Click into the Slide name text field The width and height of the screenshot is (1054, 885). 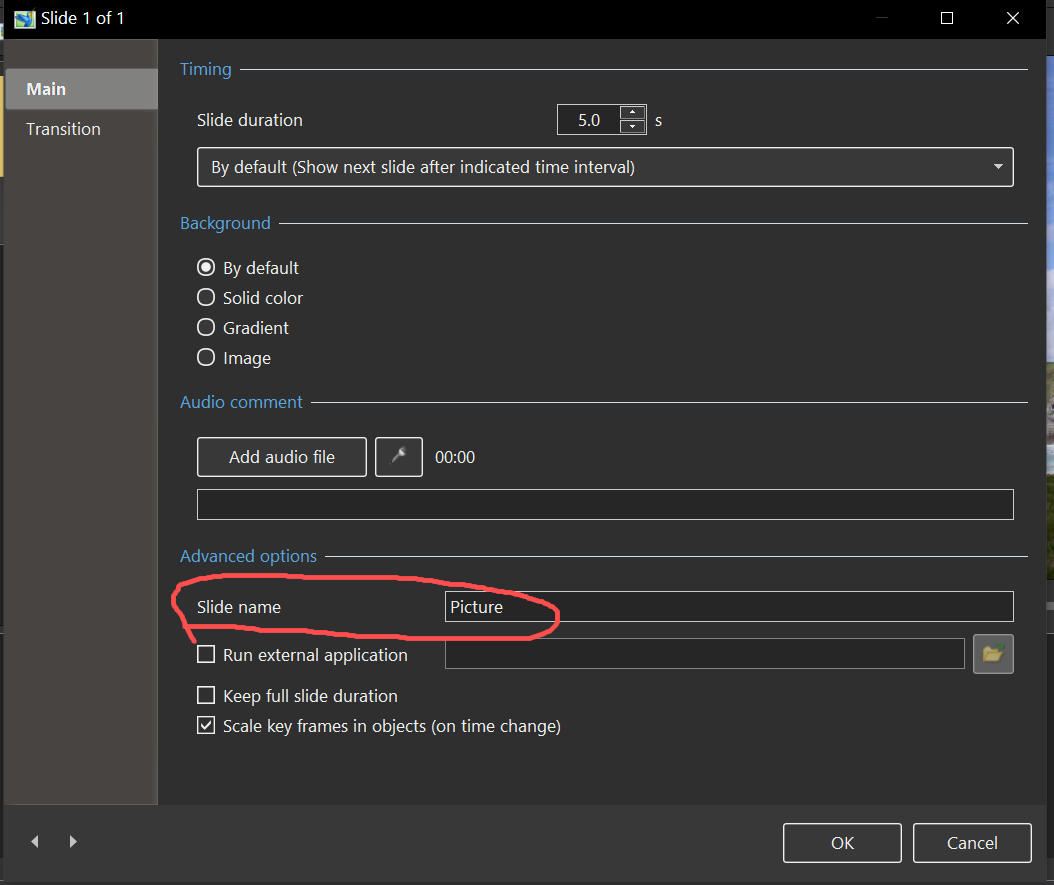tap(728, 607)
